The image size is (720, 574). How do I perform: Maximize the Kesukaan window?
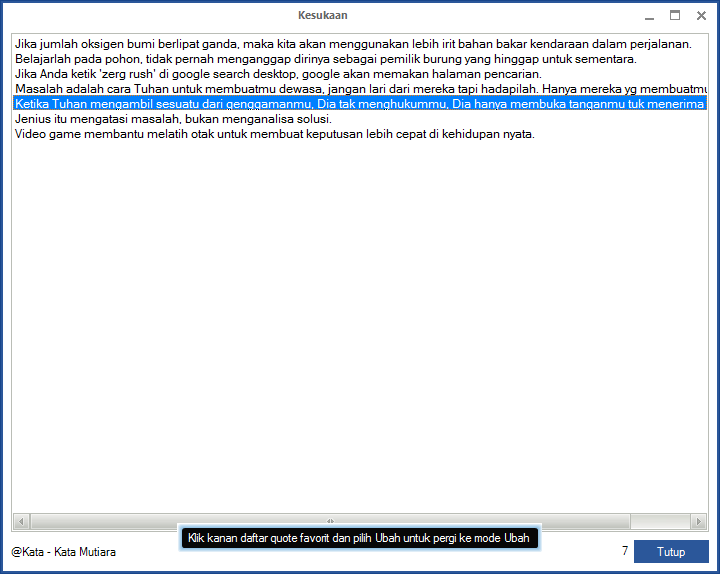[675, 16]
